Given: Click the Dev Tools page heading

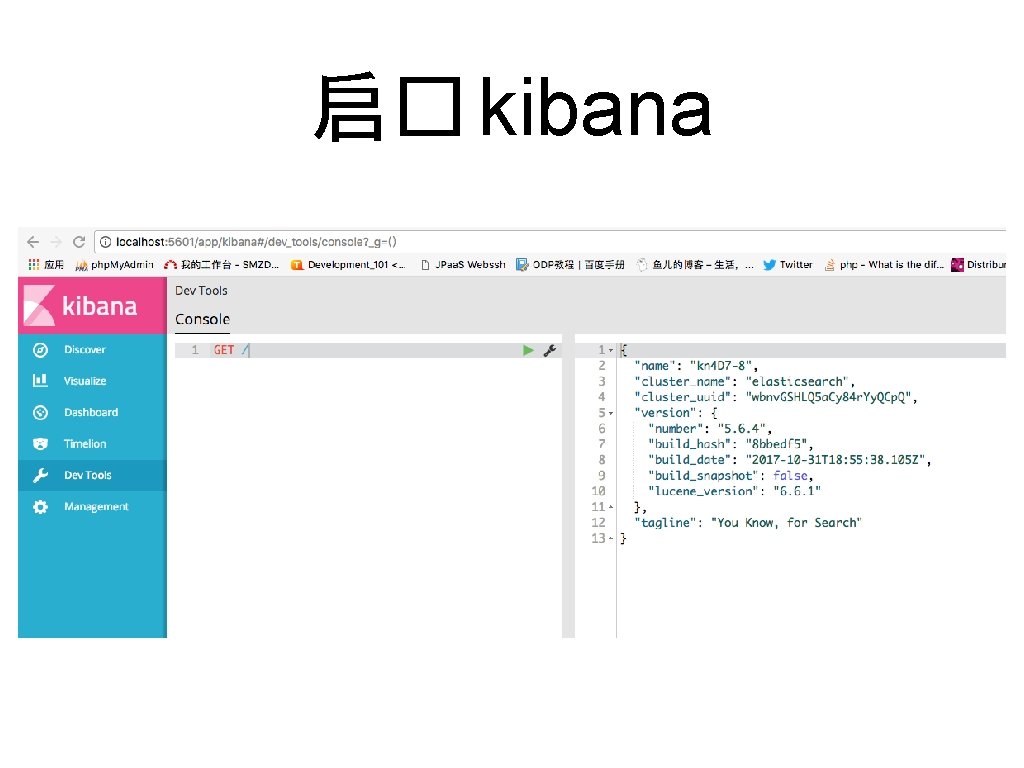Looking at the screenshot, I should pos(201,291).
